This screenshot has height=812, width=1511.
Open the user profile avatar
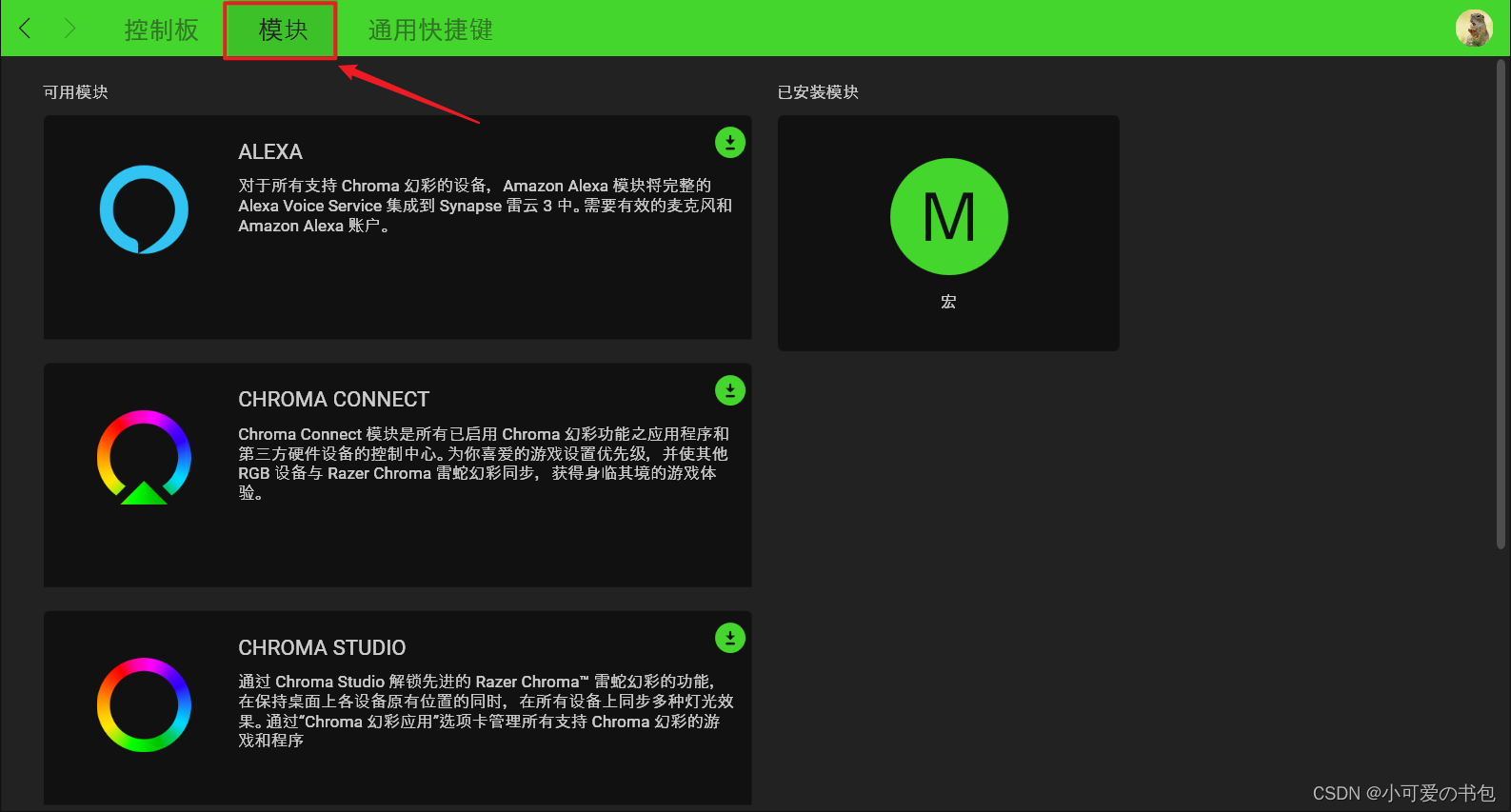tap(1474, 29)
